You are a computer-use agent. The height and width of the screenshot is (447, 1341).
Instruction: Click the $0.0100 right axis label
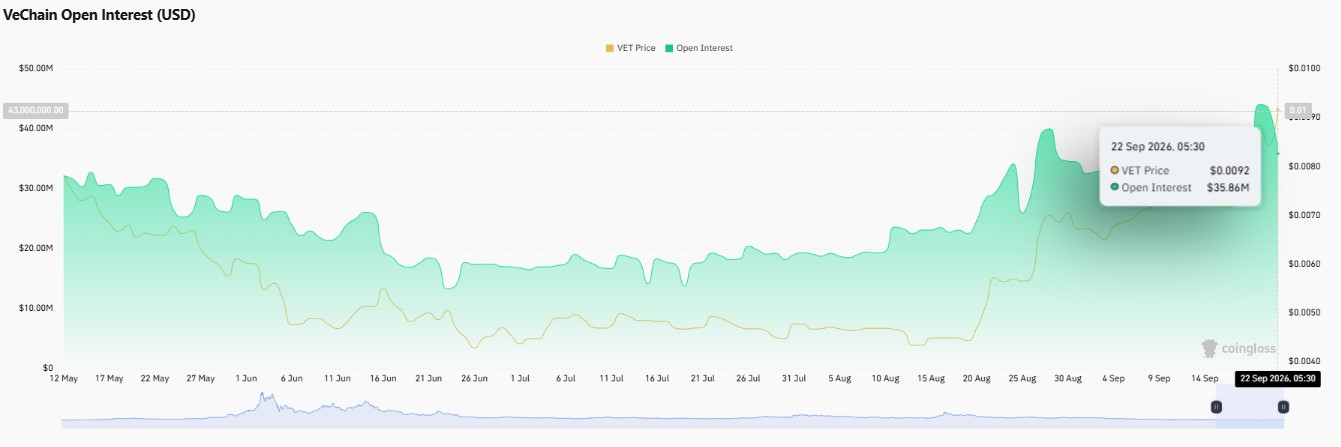coord(1306,68)
